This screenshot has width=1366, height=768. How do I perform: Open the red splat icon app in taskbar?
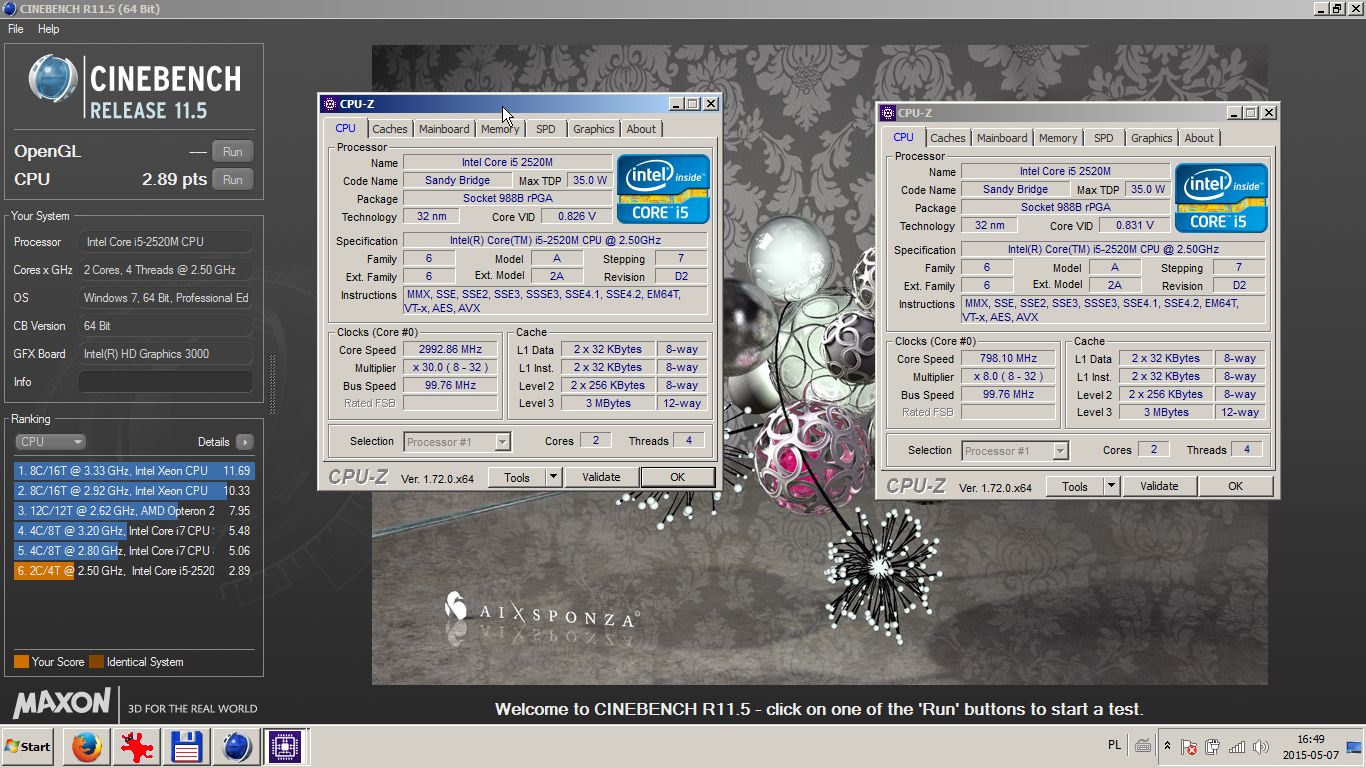(x=137, y=746)
